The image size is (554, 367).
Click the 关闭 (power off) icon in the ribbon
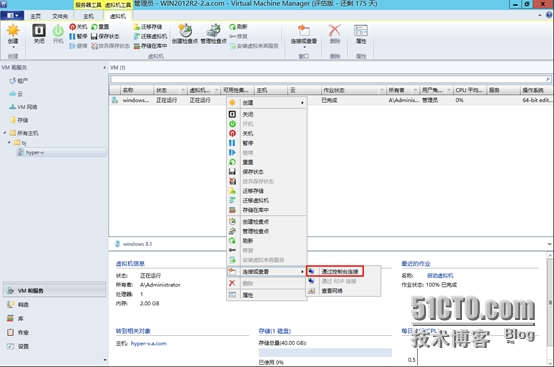pyautogui.click(x=39, y=31)
